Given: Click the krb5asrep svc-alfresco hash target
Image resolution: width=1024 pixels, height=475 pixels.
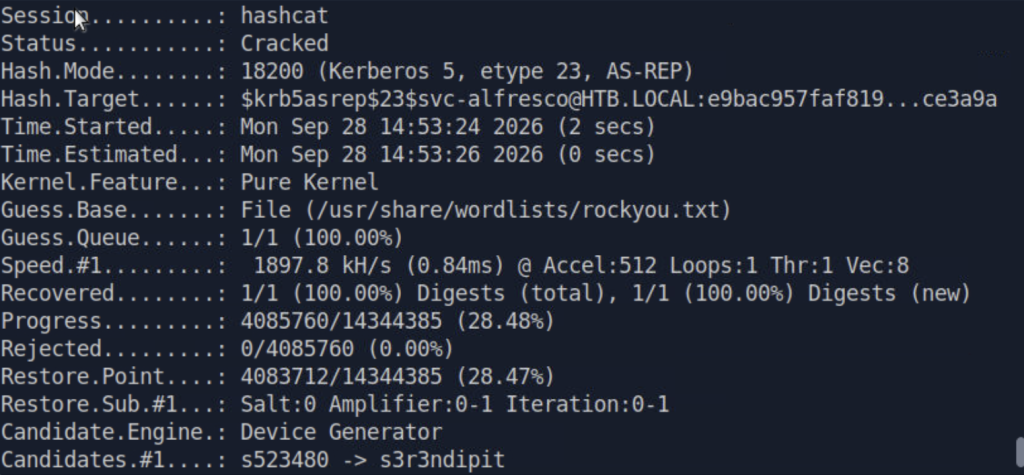Looking at the screenshot, I should pos(618,99).
